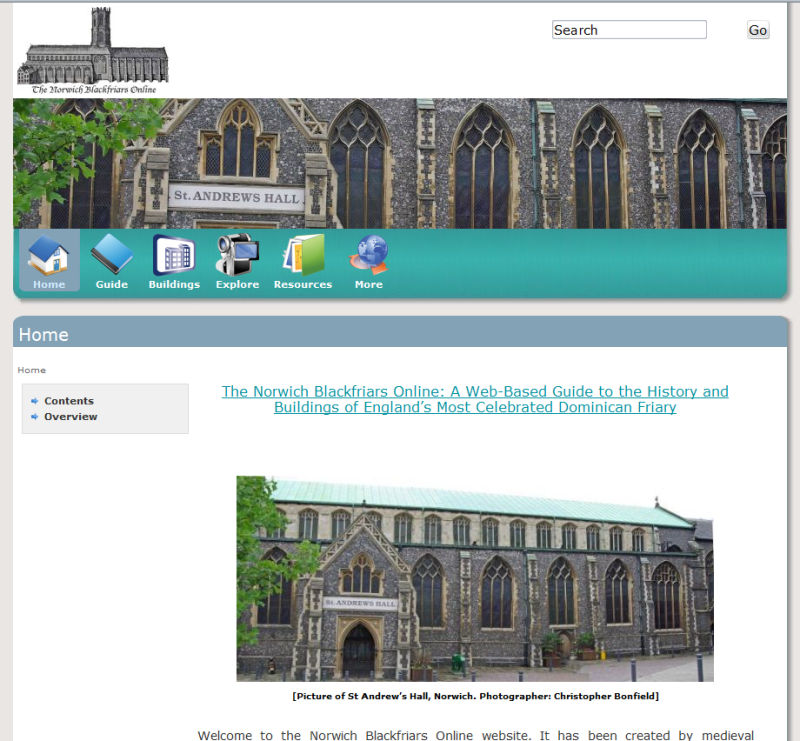Viewport: 800px width, 741px height.
Task: Select the Buildings icon in navigation
Action: click(x=174, y=255)
